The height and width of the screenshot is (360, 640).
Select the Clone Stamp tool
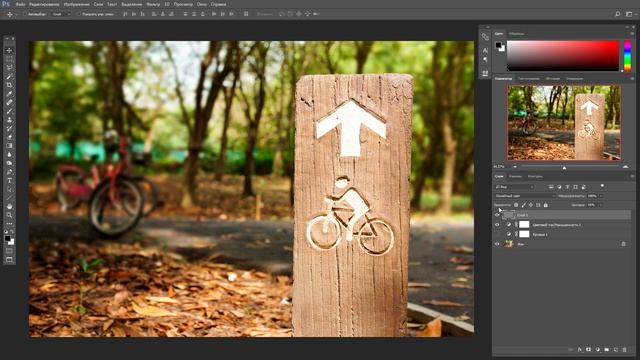point(9,120)
